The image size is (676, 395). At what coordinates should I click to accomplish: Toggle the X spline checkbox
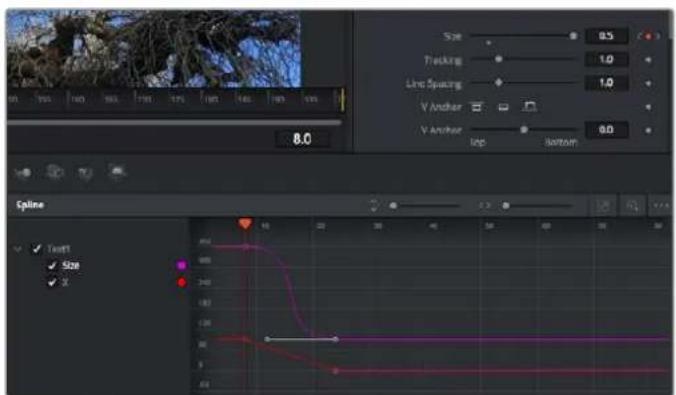(x=52, y=282)
